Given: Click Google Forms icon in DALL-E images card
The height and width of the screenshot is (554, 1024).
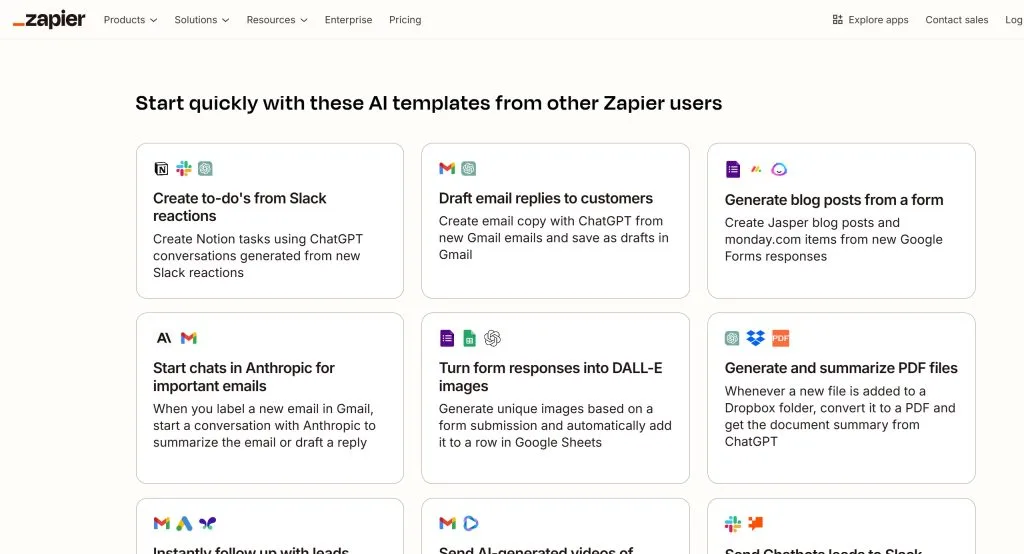Looking at the screenshot, I should click(447, 338).
